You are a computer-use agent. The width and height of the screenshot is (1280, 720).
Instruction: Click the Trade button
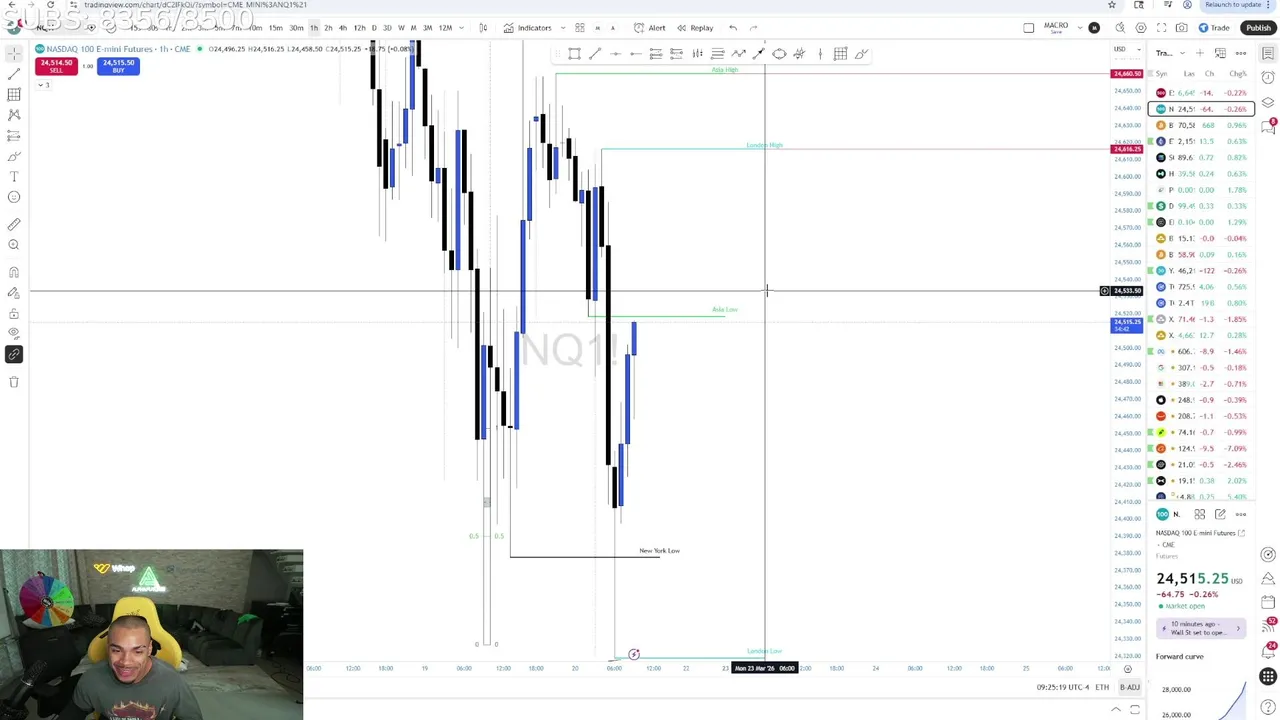(1213, 28)
